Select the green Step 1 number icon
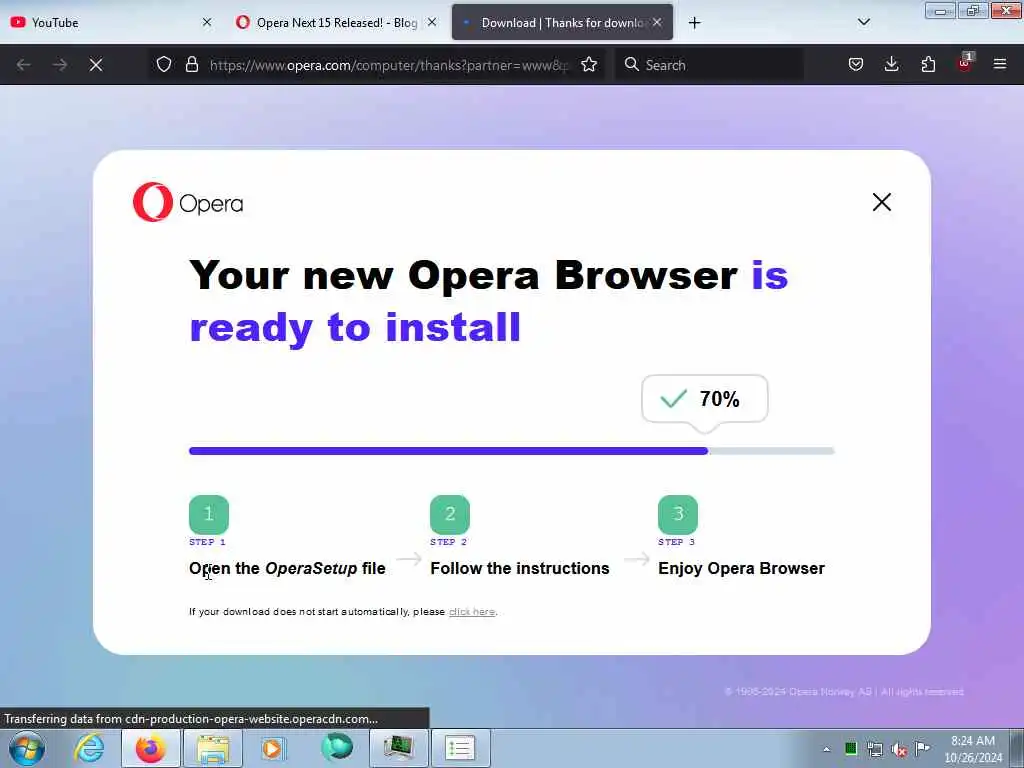This screenshot has height=768, width=1024. (x=209, y=514)
